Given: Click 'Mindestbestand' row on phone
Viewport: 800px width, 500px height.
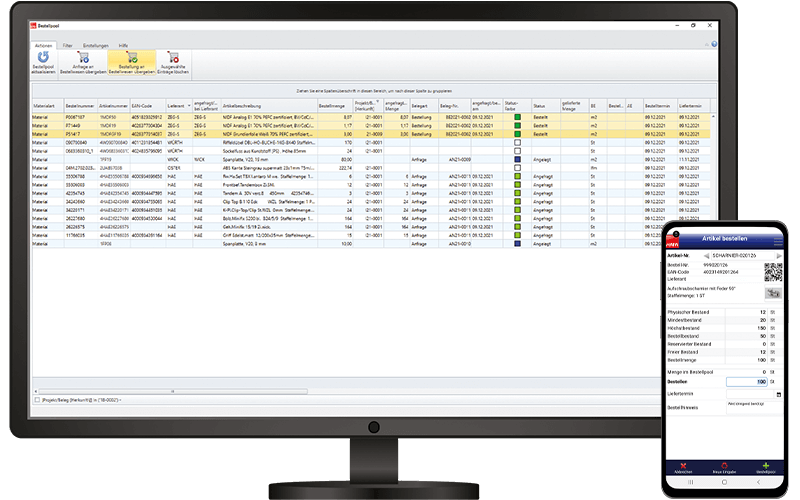Looking at the screenshot, I should [722, 320].
